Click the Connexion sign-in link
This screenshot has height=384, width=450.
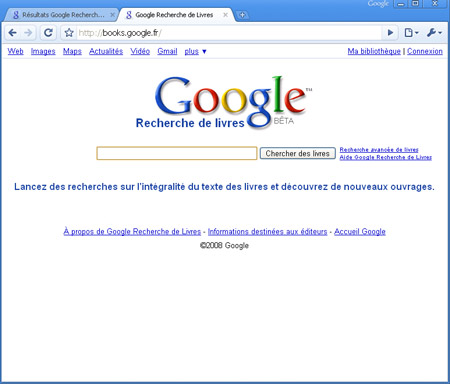[x=425, y=51]
